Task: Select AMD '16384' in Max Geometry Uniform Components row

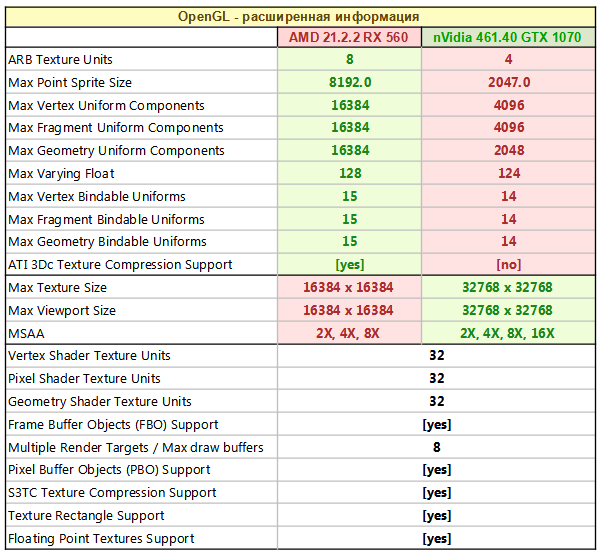Action: 349,150
